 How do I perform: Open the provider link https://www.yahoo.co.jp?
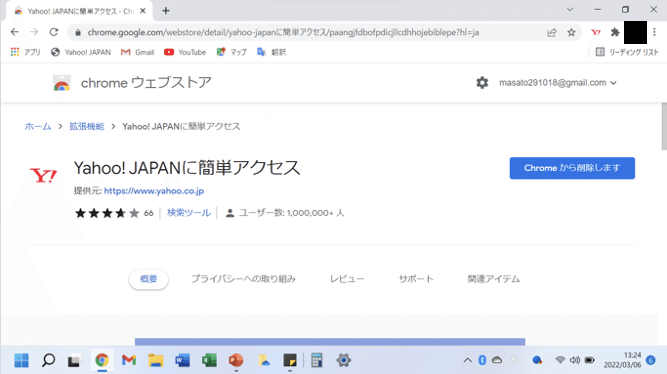point(154,191)
